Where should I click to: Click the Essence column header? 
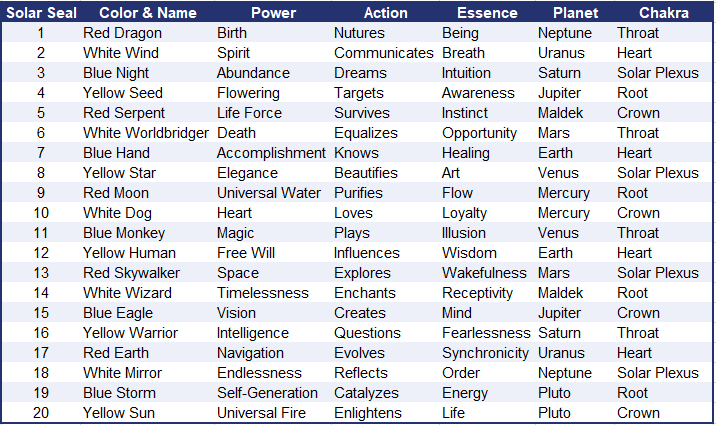click(487, 13)
